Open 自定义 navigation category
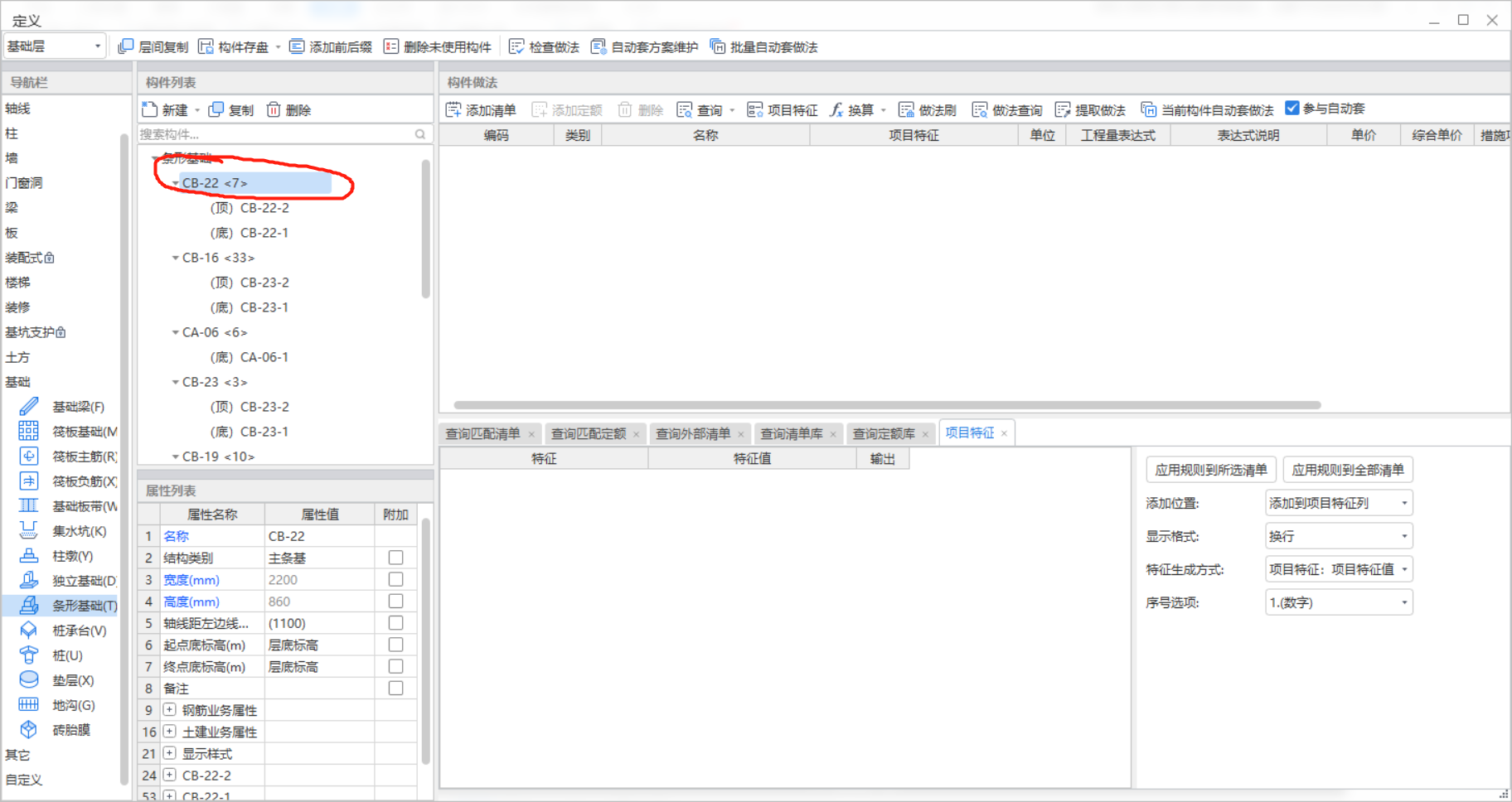 click(24, 780)
